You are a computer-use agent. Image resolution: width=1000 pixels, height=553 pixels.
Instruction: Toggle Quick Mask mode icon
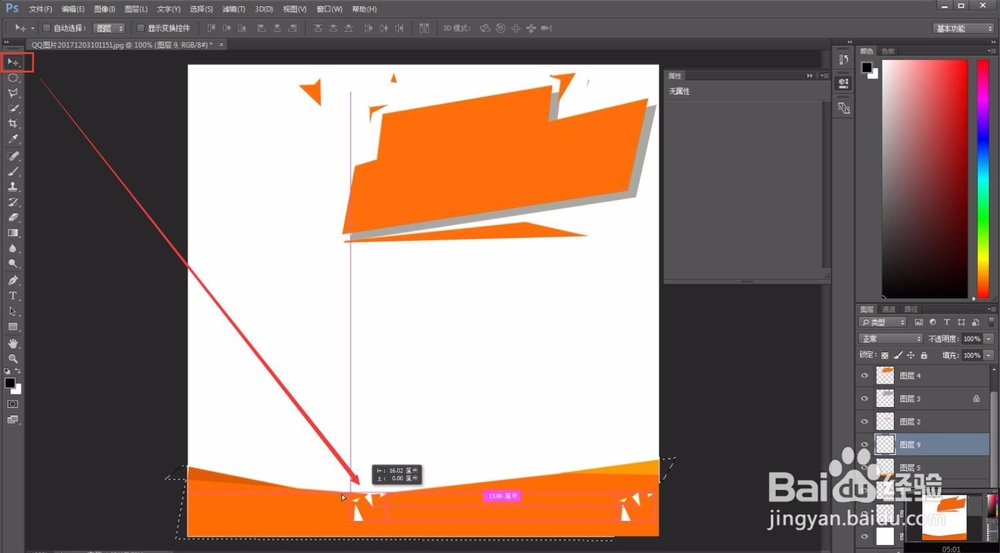pyautogui.click(x=13, y=404)
